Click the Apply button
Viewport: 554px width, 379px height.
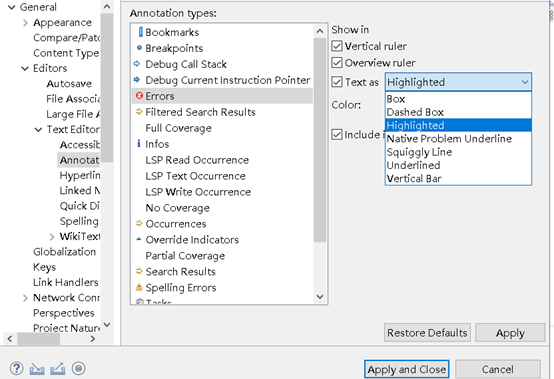pyautogui.click(x=510, y=332)
